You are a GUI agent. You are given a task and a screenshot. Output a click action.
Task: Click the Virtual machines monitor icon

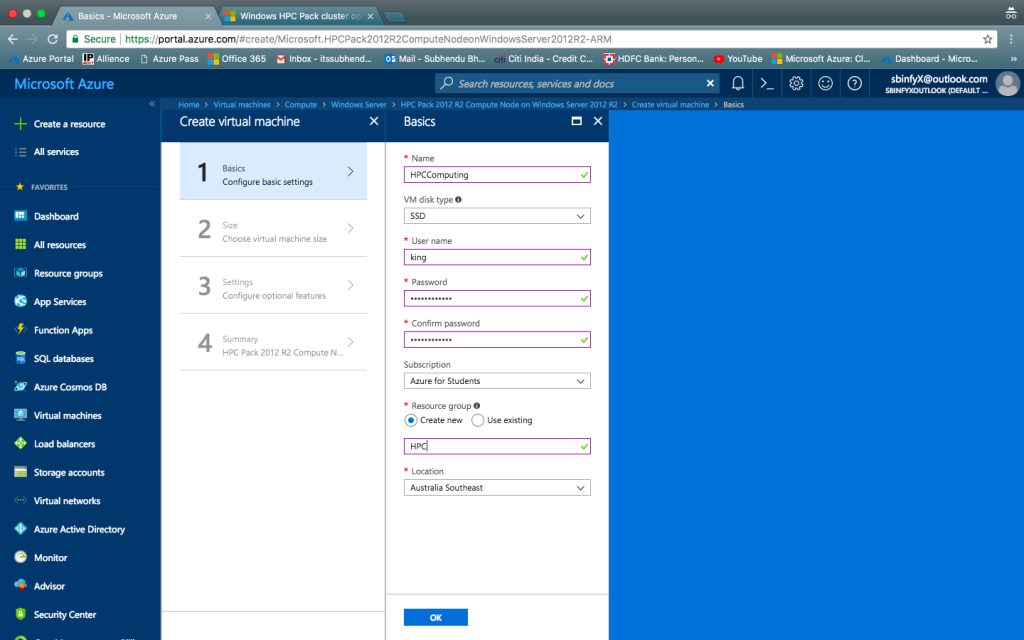tap(20, 415)
